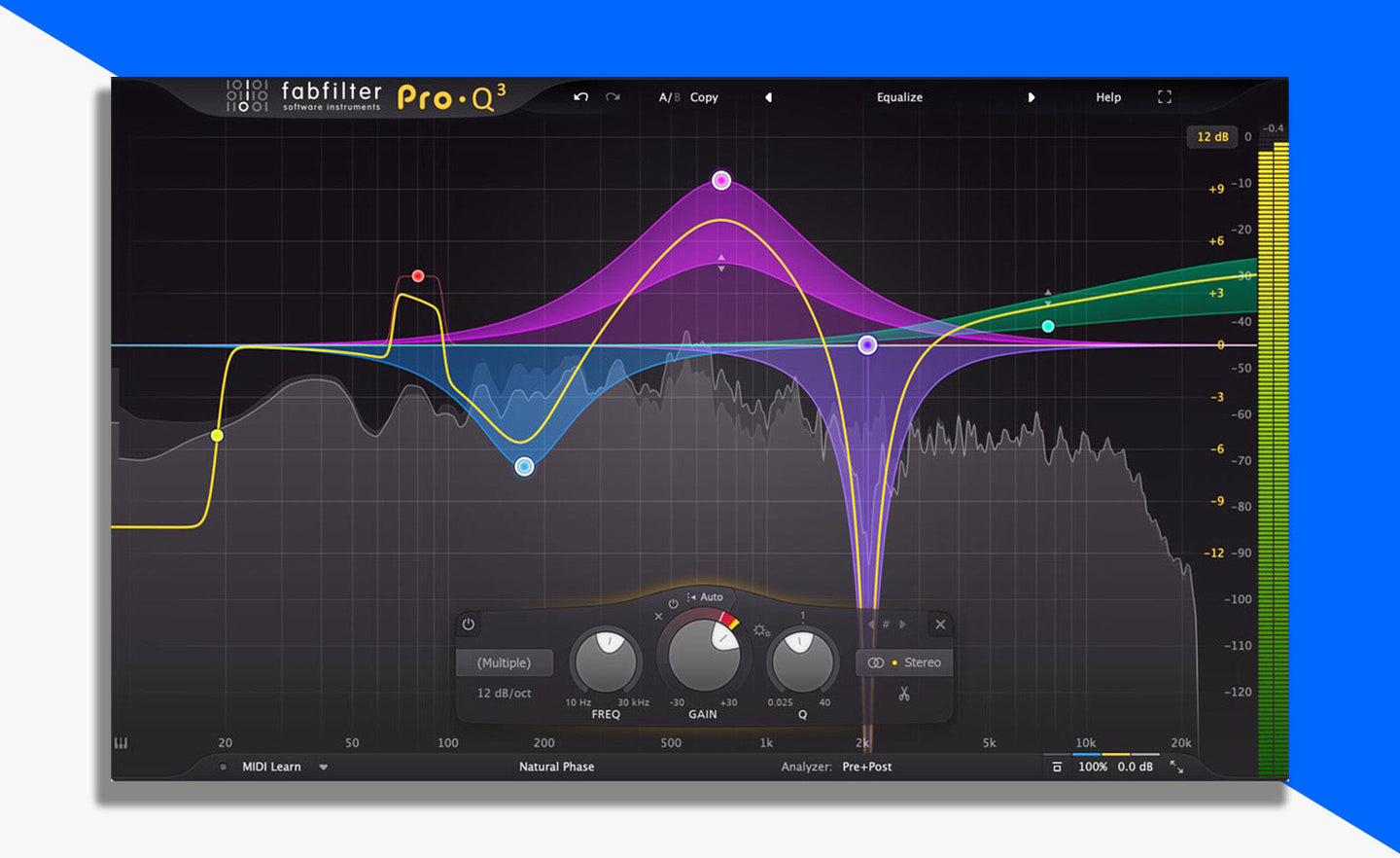Select the green high shelf node

tap(1048, 326)
